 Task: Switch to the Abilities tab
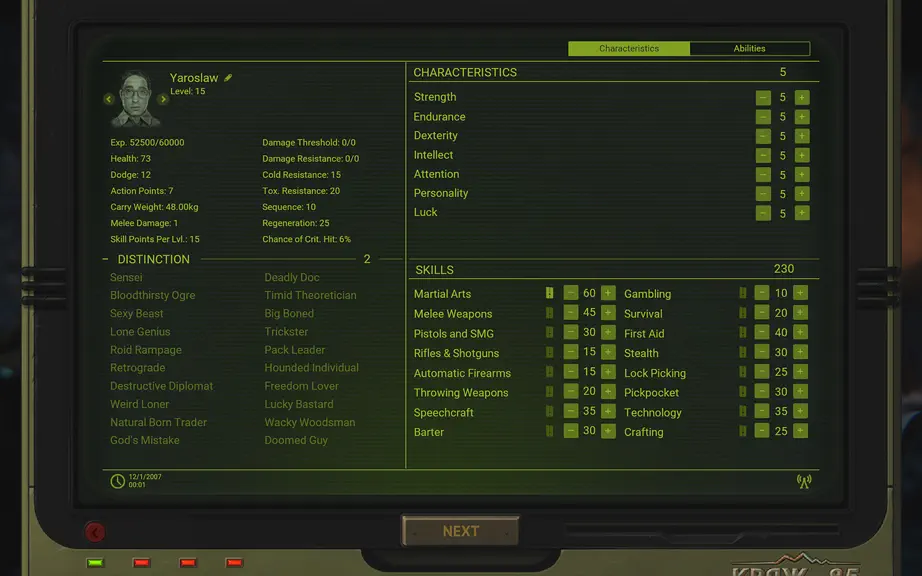coord(749,48)
